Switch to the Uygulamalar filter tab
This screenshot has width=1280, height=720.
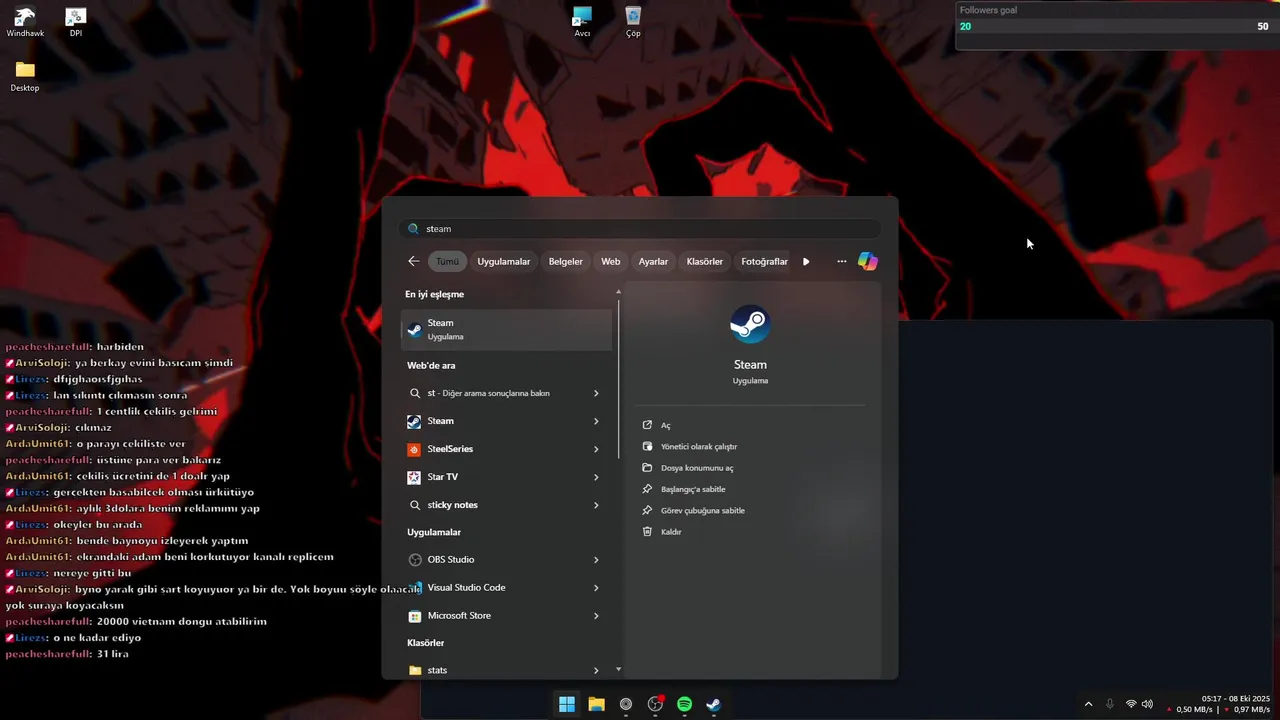click(503, 261)
